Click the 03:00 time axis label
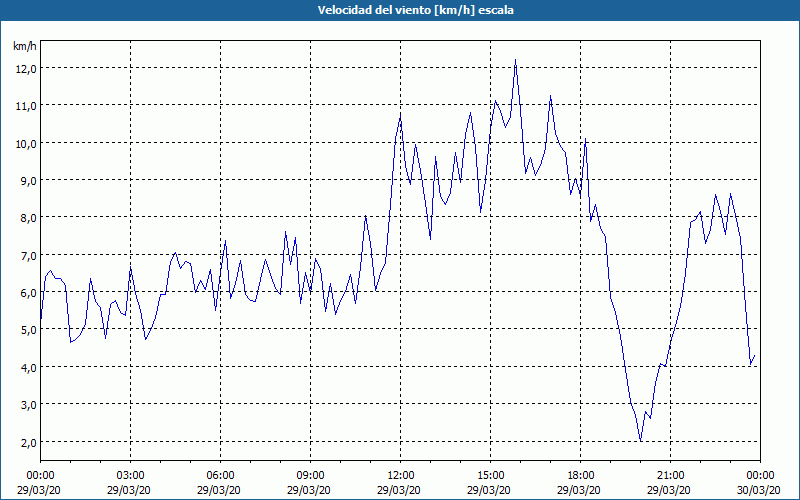 (131, 476)
